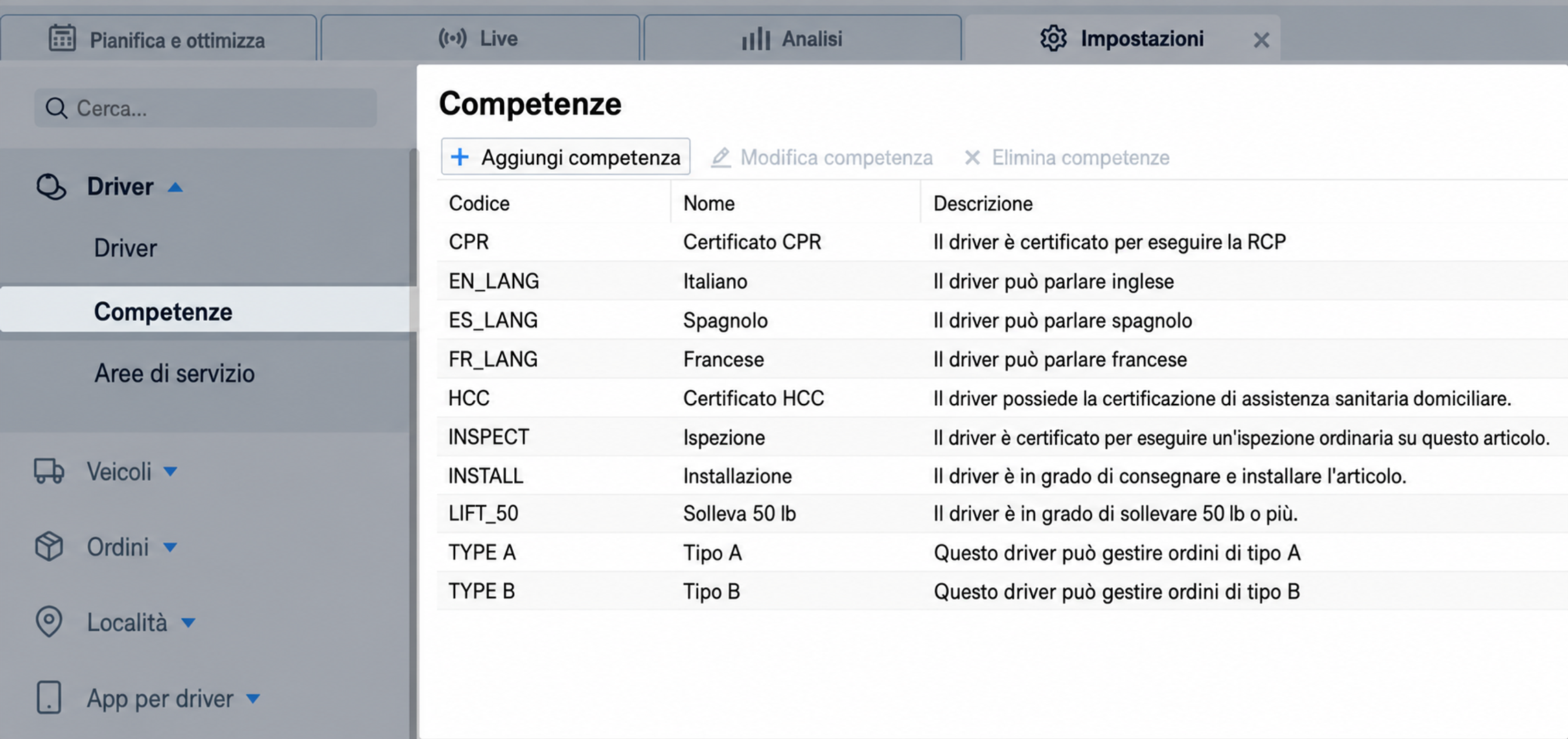This screenshot has width=1568, height=739.
Task: Click the Ordini section label
Action: pos(117,547)
